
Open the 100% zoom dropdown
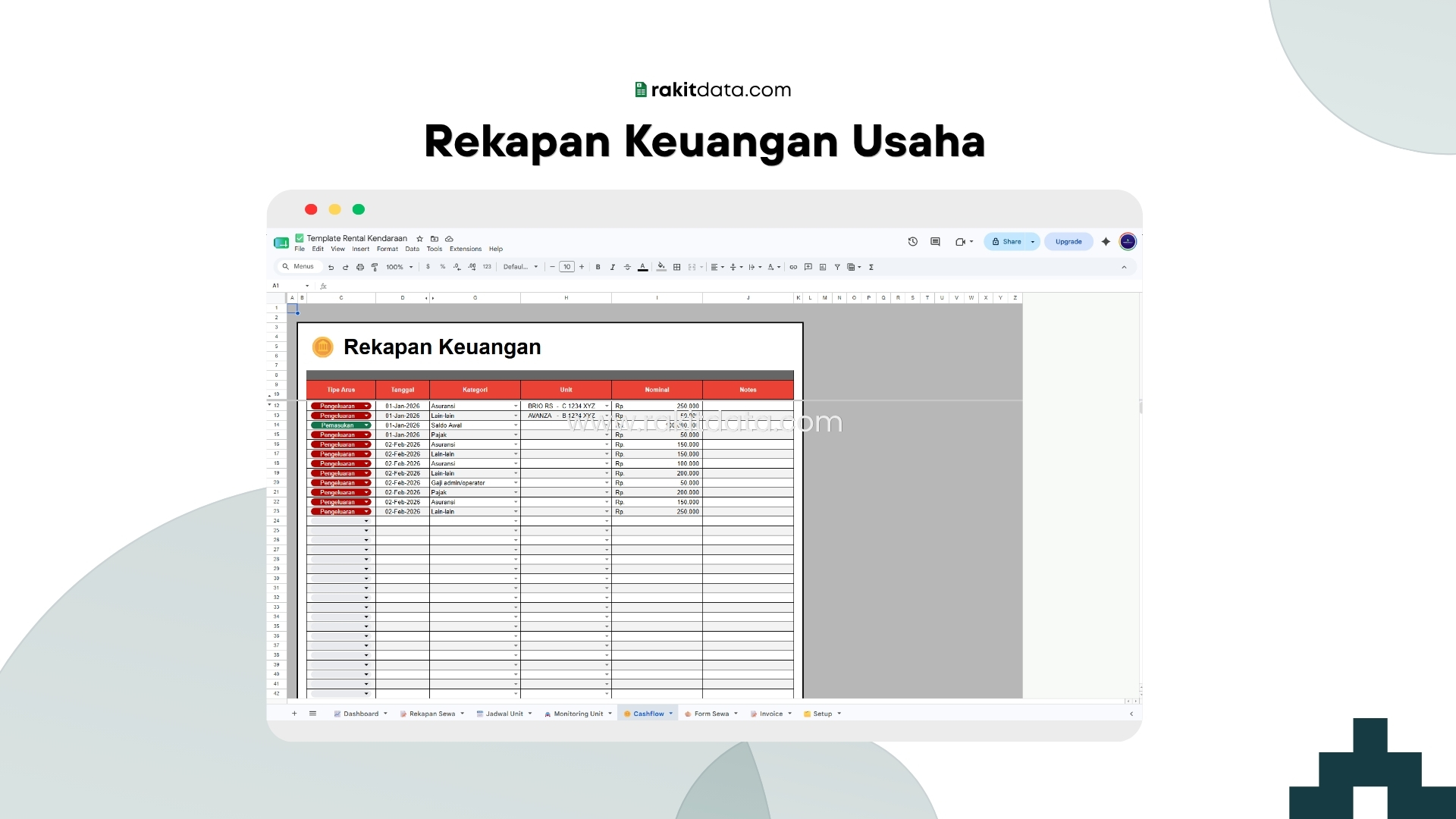[x=399, y=267]
